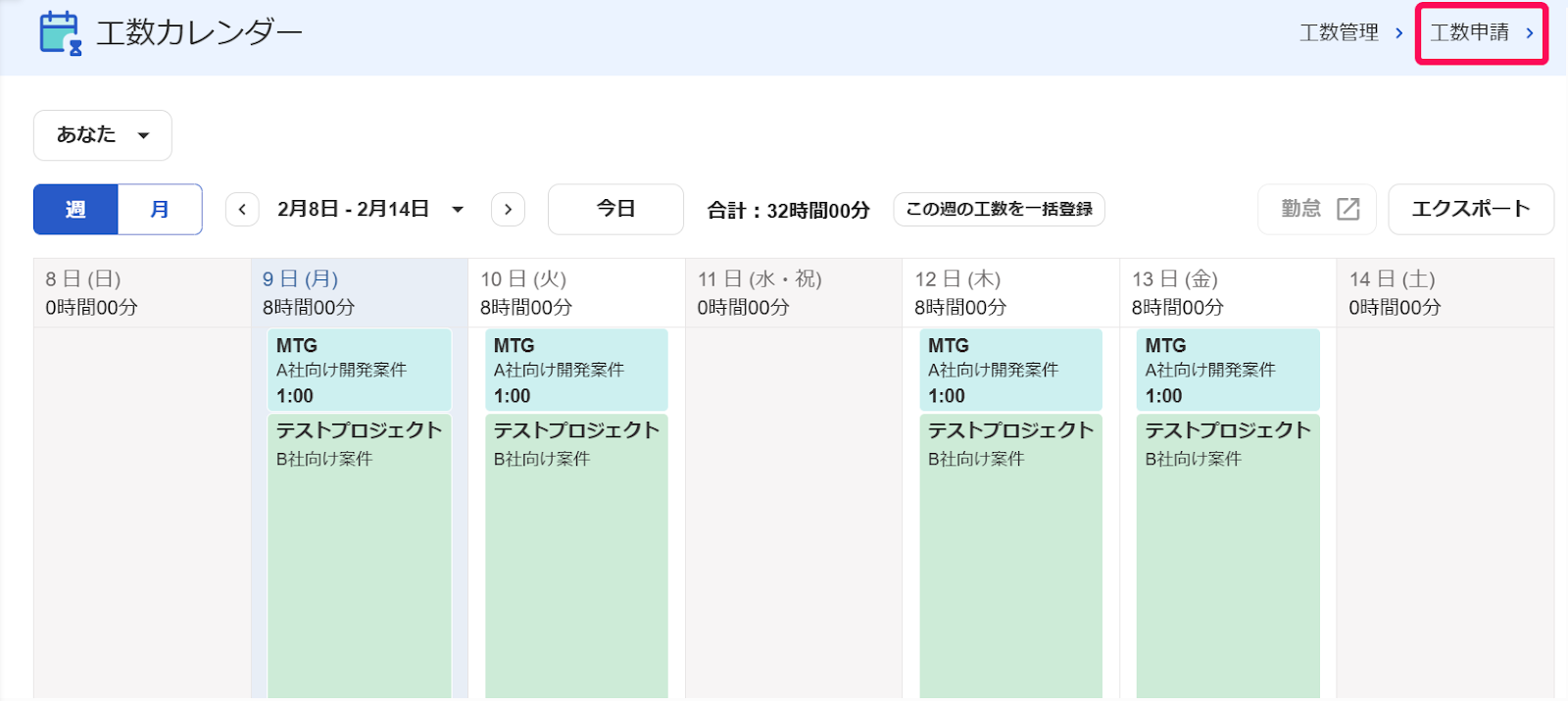
Task: Open 勤怠 external link button
Action: (x=1317, y=209)
